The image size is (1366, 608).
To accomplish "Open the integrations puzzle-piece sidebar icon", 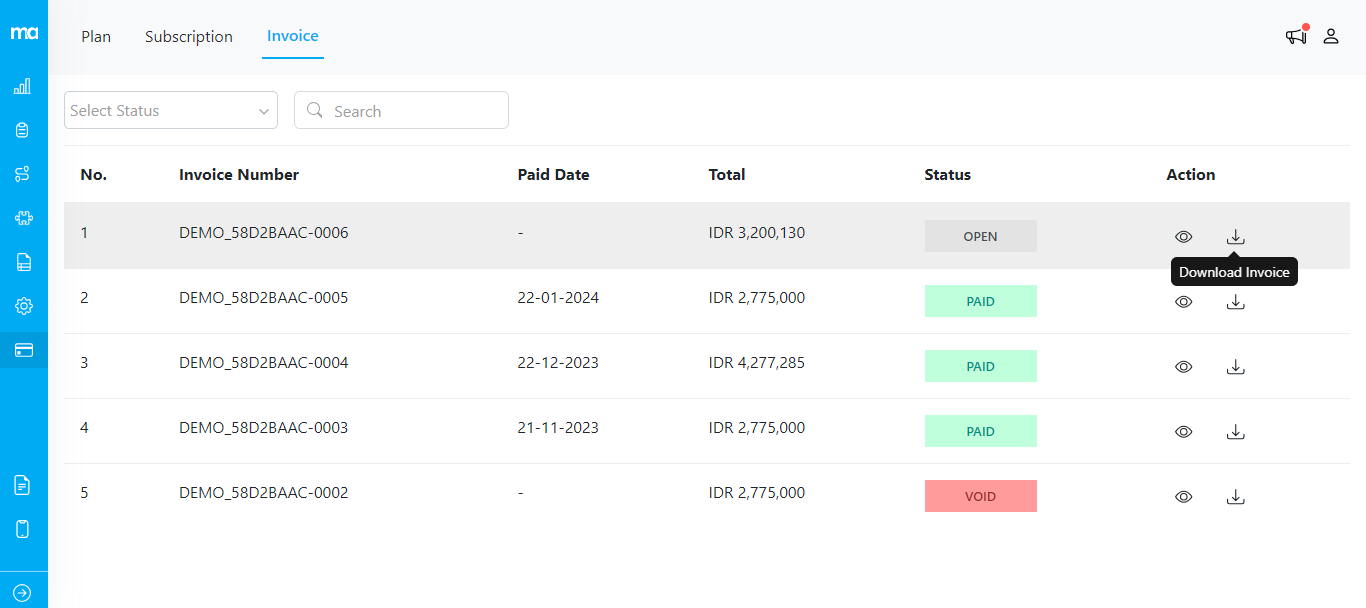I will pyautogui.click(x=22, y=217).
